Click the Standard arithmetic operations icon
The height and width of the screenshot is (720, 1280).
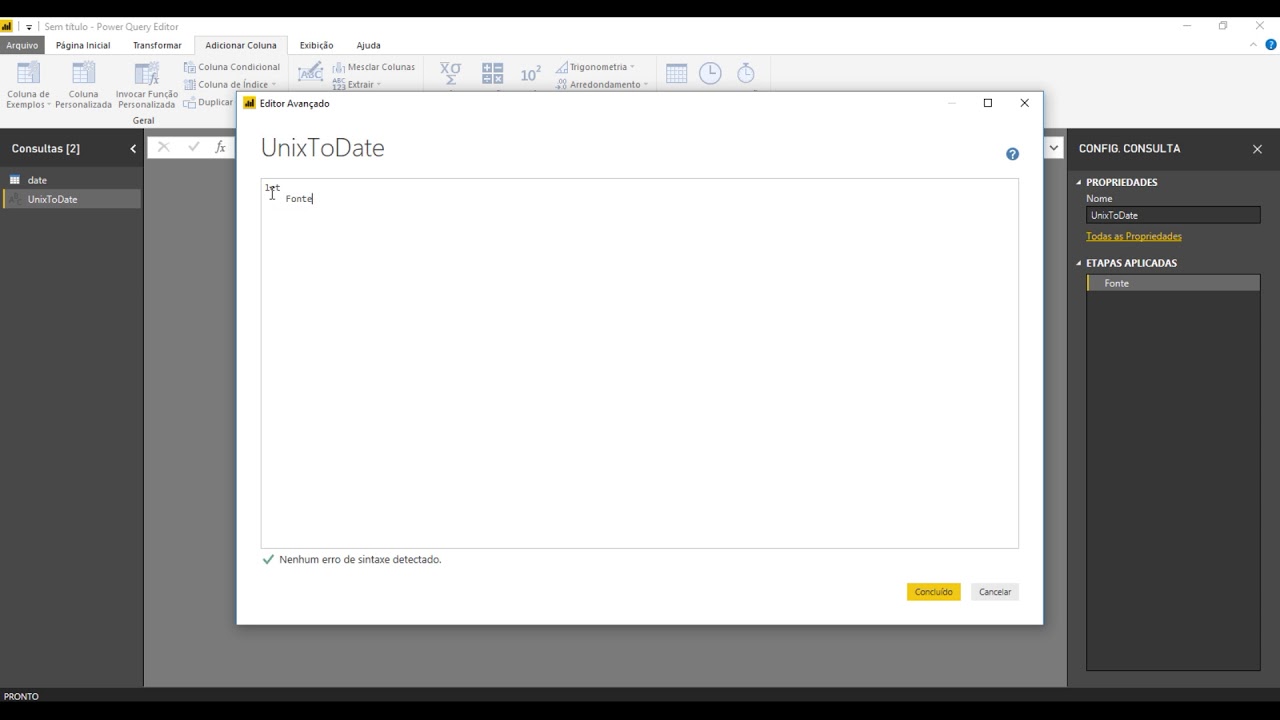tap(493, 73)
